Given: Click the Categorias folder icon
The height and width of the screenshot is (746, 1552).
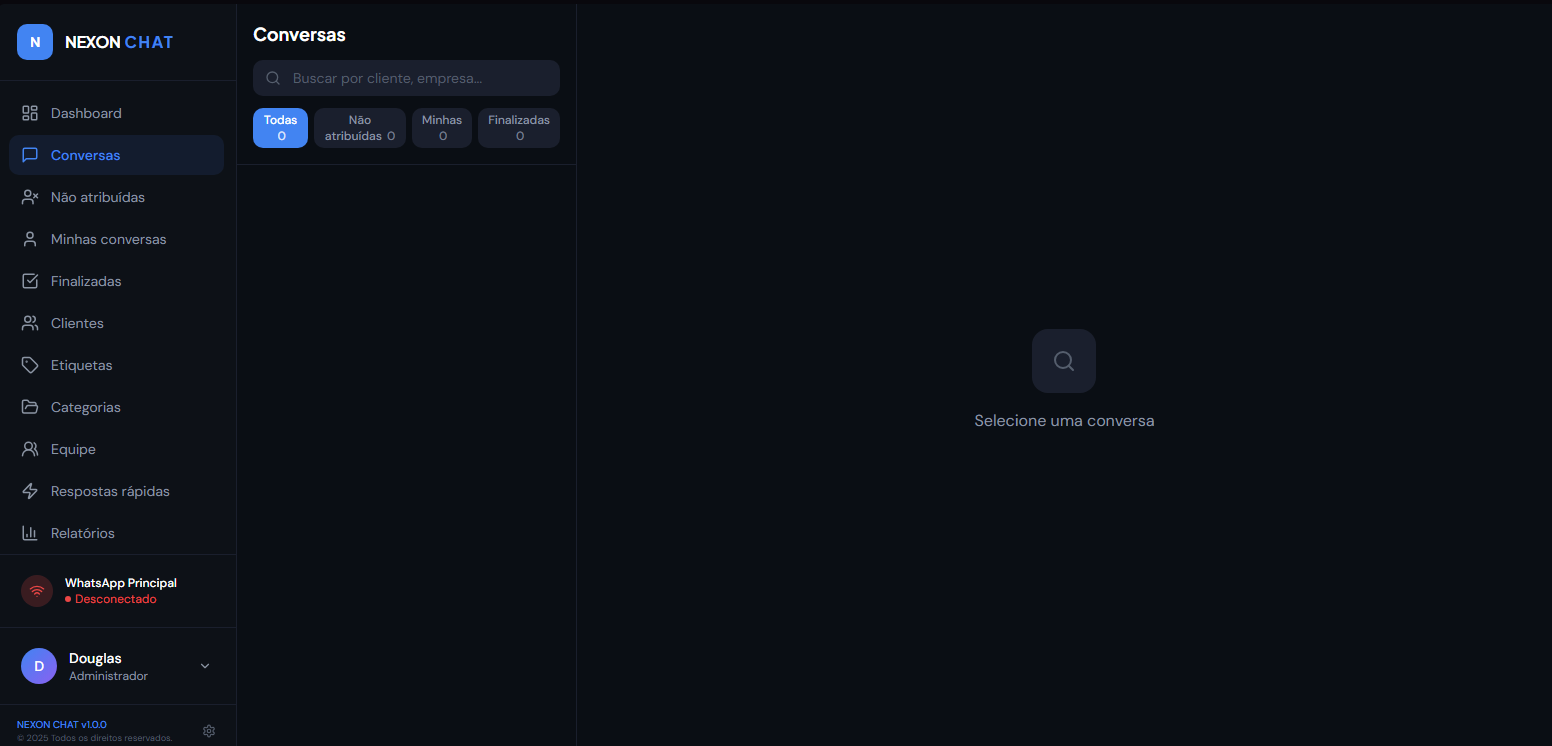Looking at the screenshot, I should pyautogui.click(x=30, y=407).
